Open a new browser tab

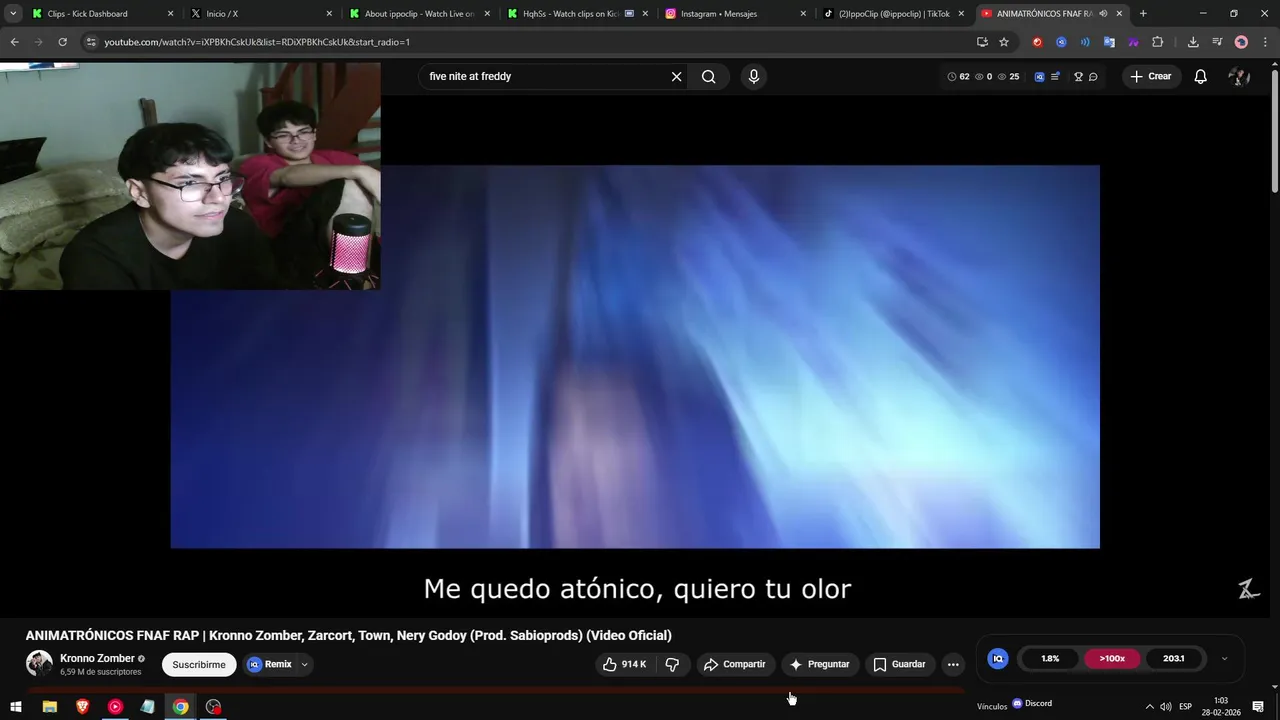(x=1143, y=14)
